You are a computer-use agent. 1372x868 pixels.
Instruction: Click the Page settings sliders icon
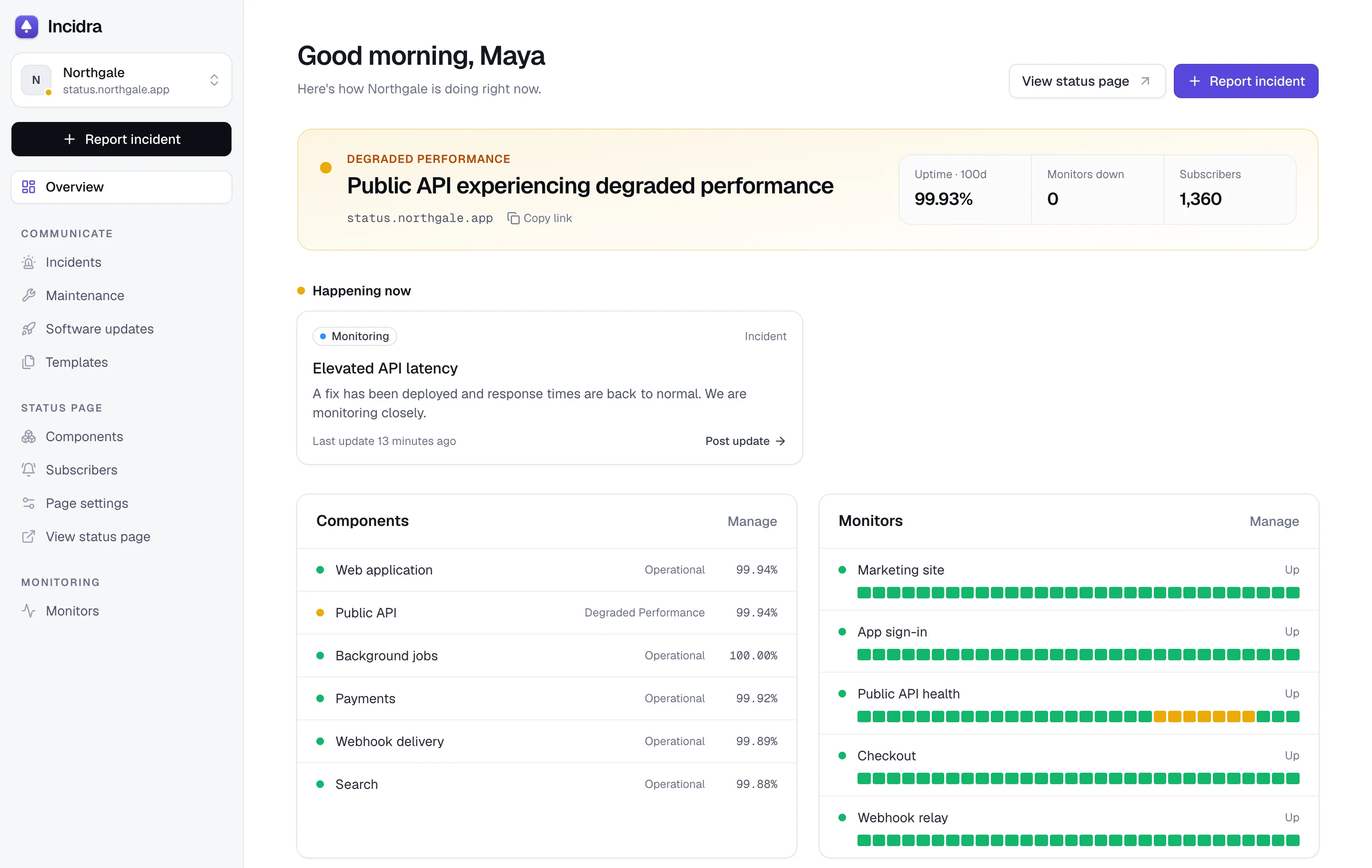tap(29, 503)
